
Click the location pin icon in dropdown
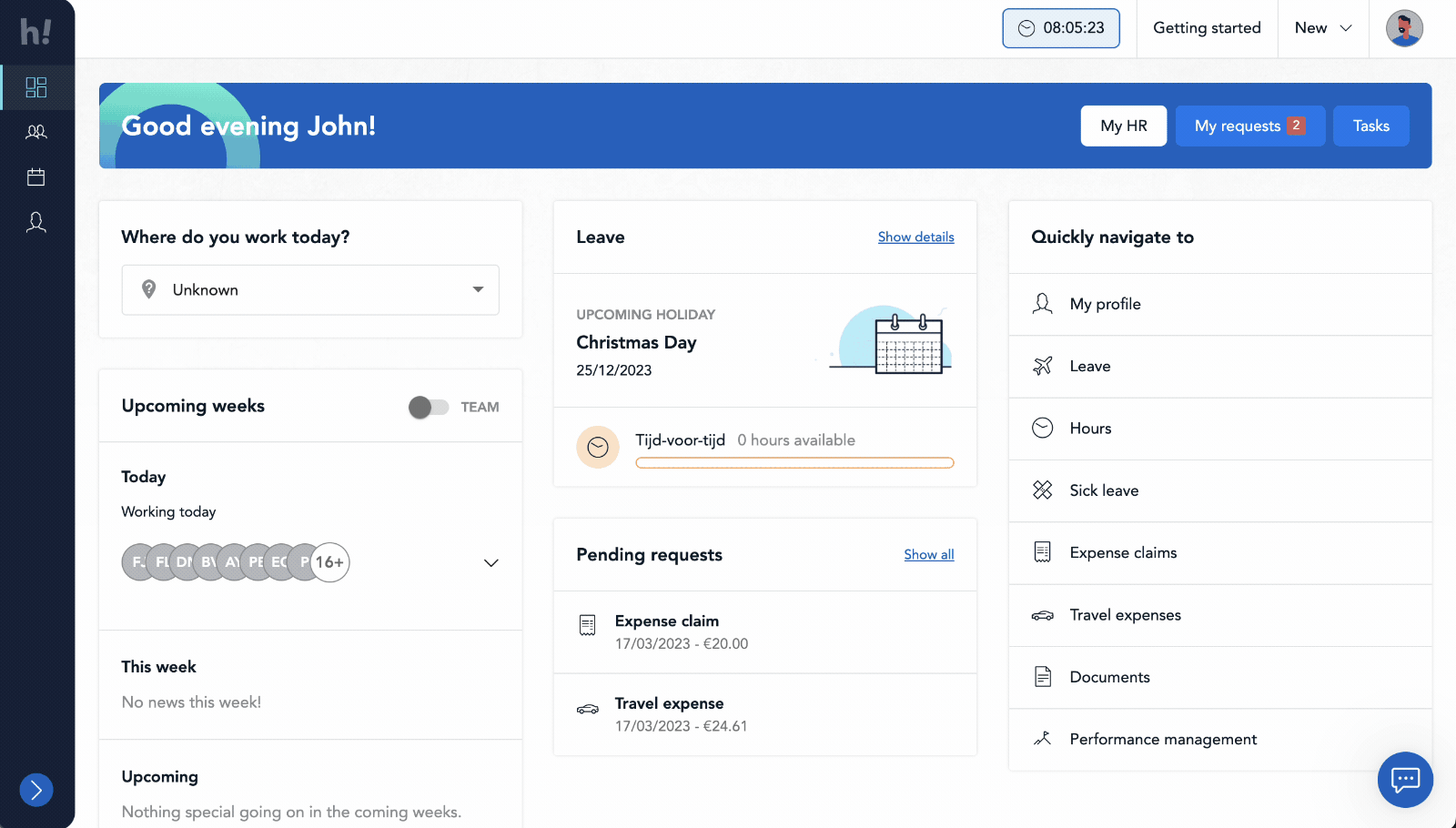pos(149,289)
